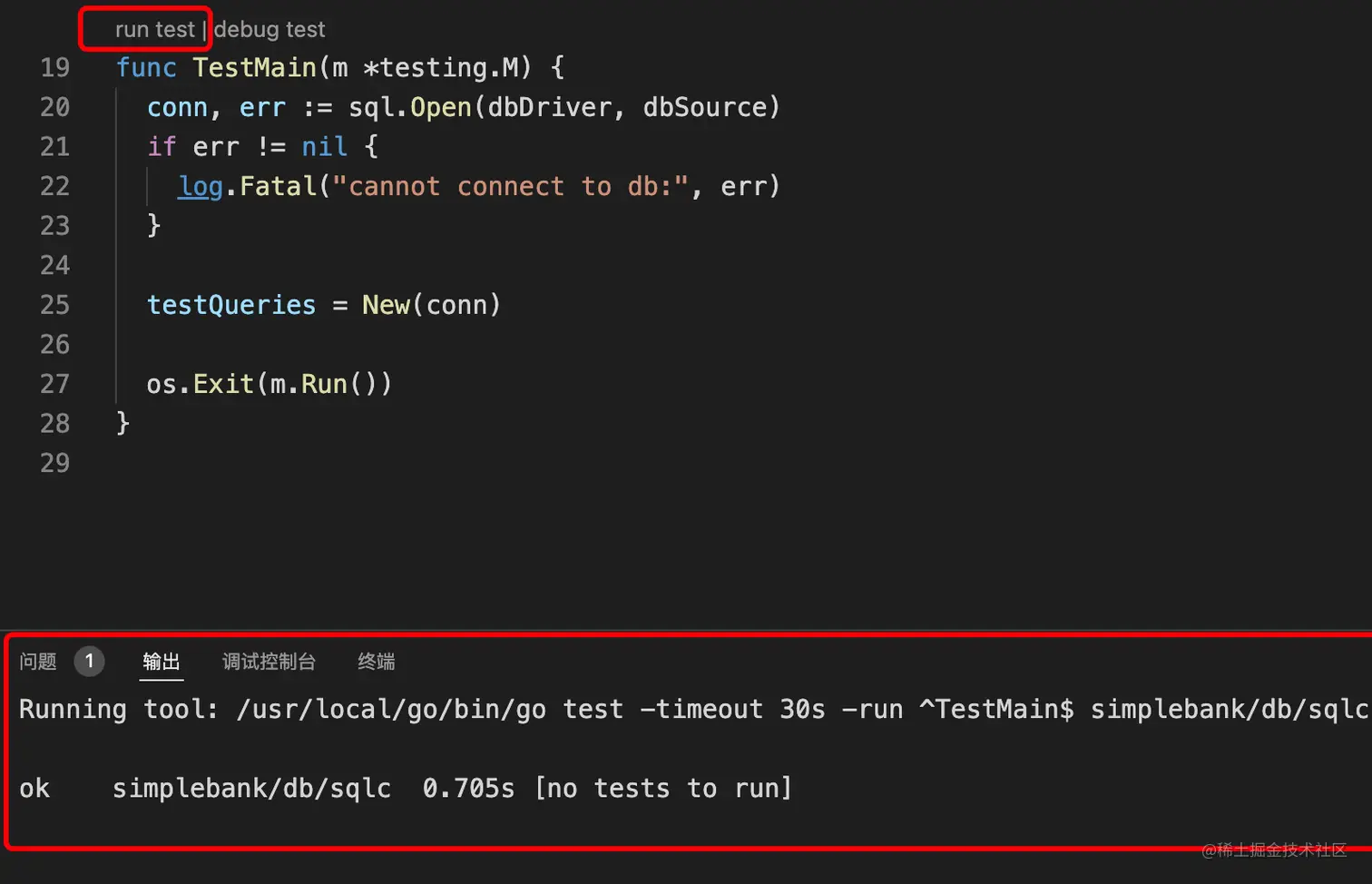Click the problems count badge showing 1

(x=89, y=661)
